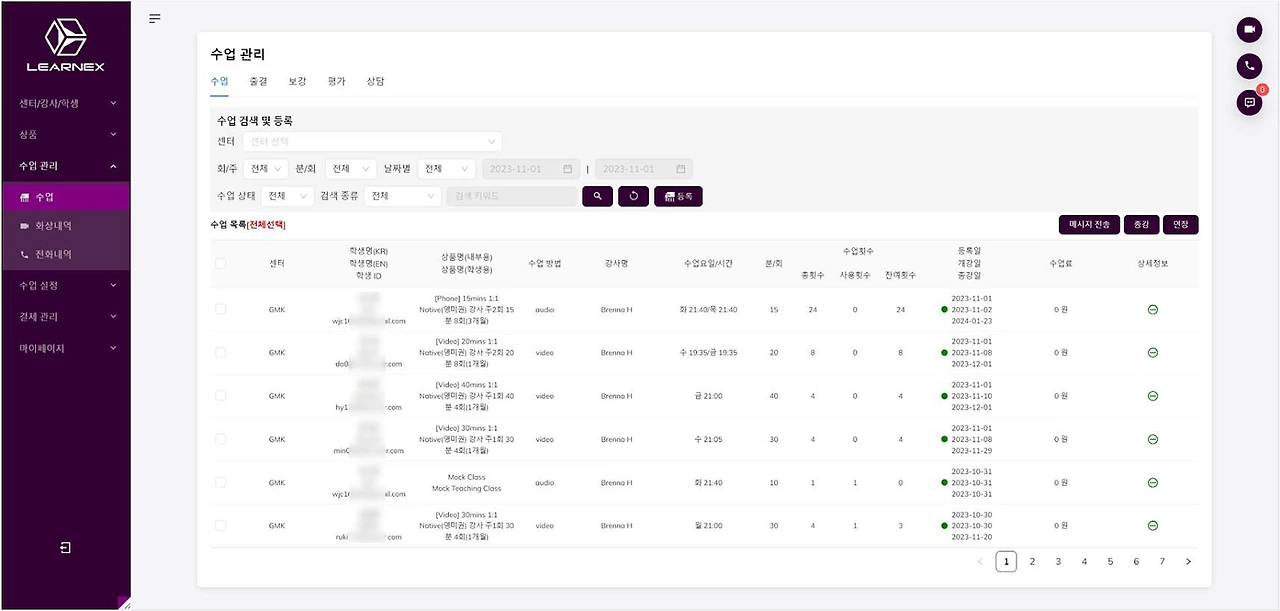The width and height of the screenshot is (1280, 611).
Task: Click the 등록 button
Action: click(x=678, y=196)
